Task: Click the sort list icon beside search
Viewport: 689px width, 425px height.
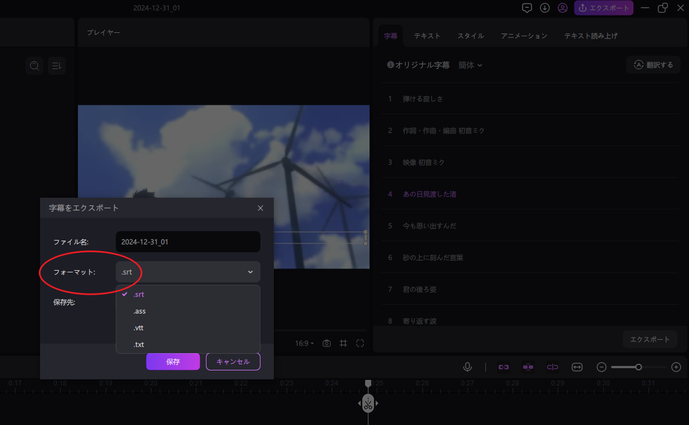Action: (x=56, y=66)
